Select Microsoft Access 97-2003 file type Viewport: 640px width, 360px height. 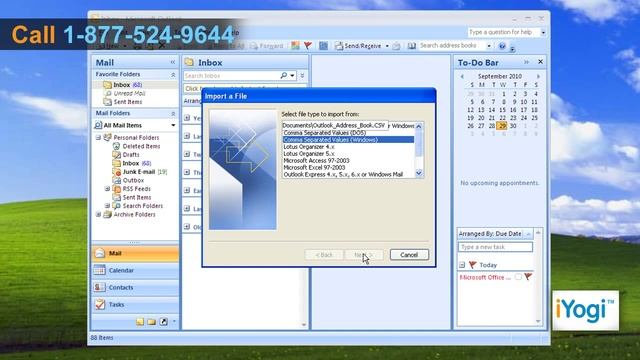tap(348, 161)
